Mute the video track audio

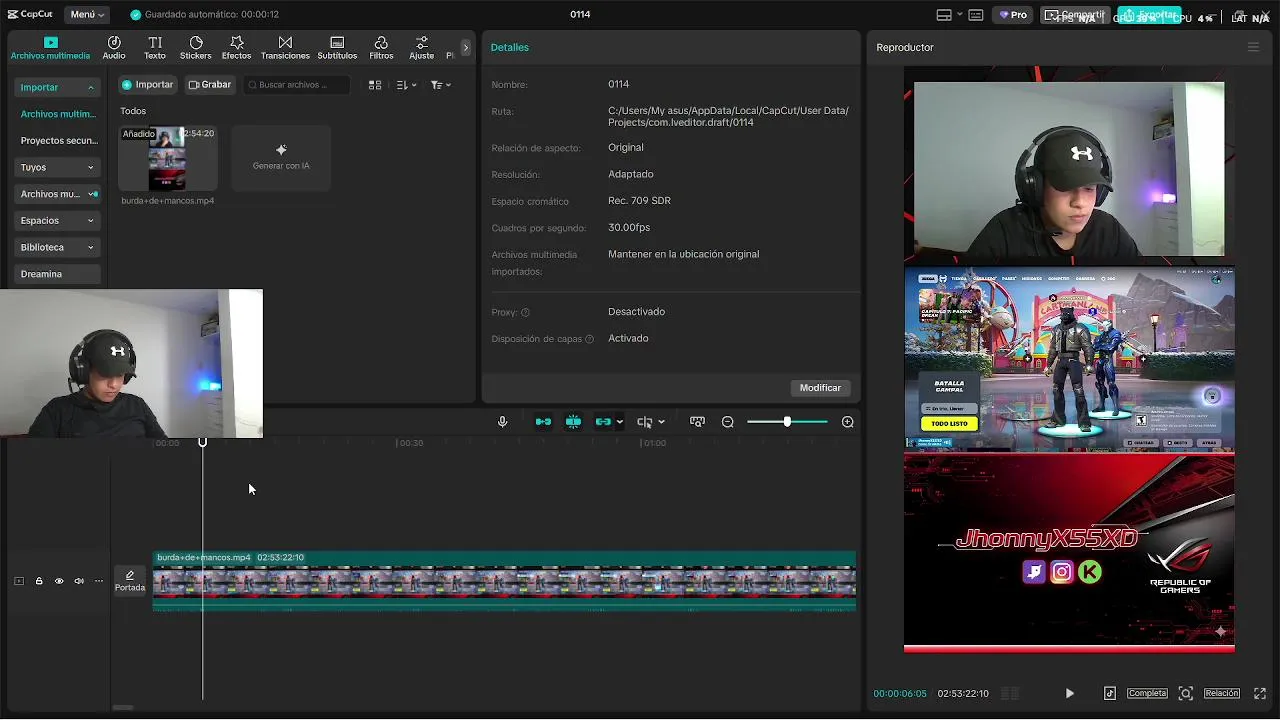(x=79, y=581)
